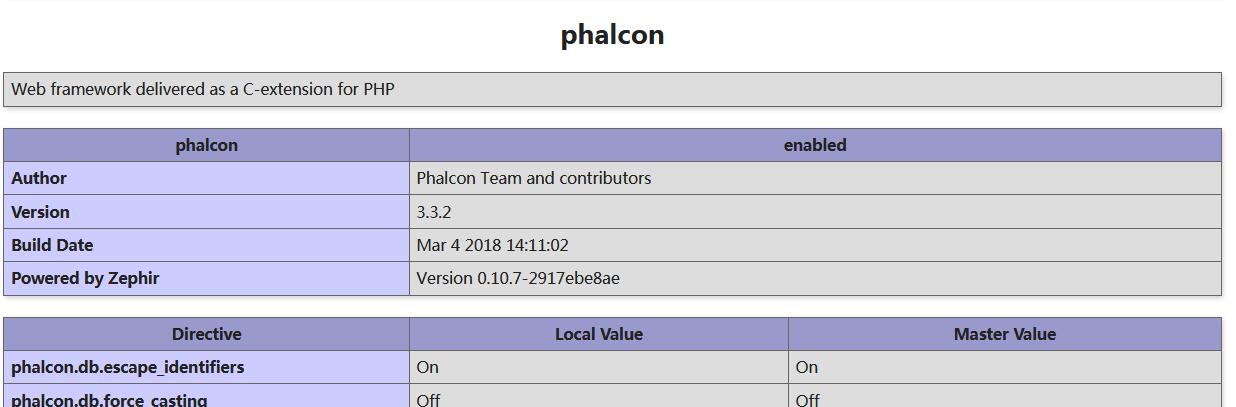The height and width of the screenshot is (407, 1236).
Task: Click Phalcon Team and contributors value
Action: (533, 178)
